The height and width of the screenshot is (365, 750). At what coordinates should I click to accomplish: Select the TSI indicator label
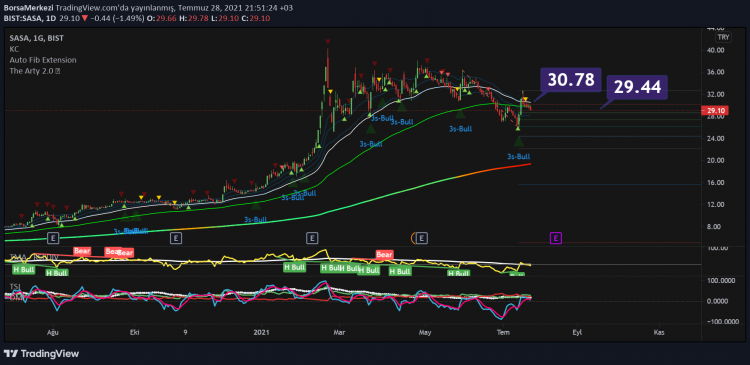[14, 287]
